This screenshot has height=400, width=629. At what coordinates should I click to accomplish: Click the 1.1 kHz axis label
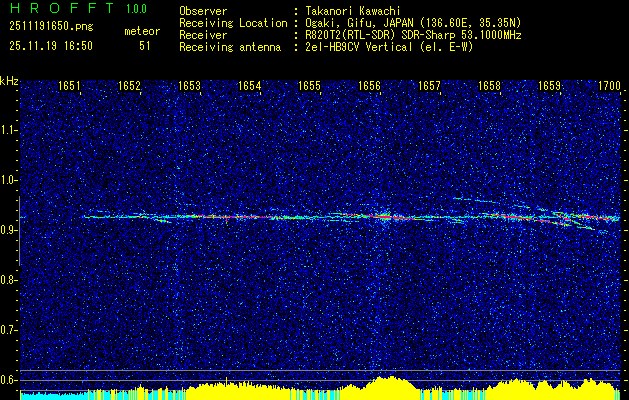[9, 129]
